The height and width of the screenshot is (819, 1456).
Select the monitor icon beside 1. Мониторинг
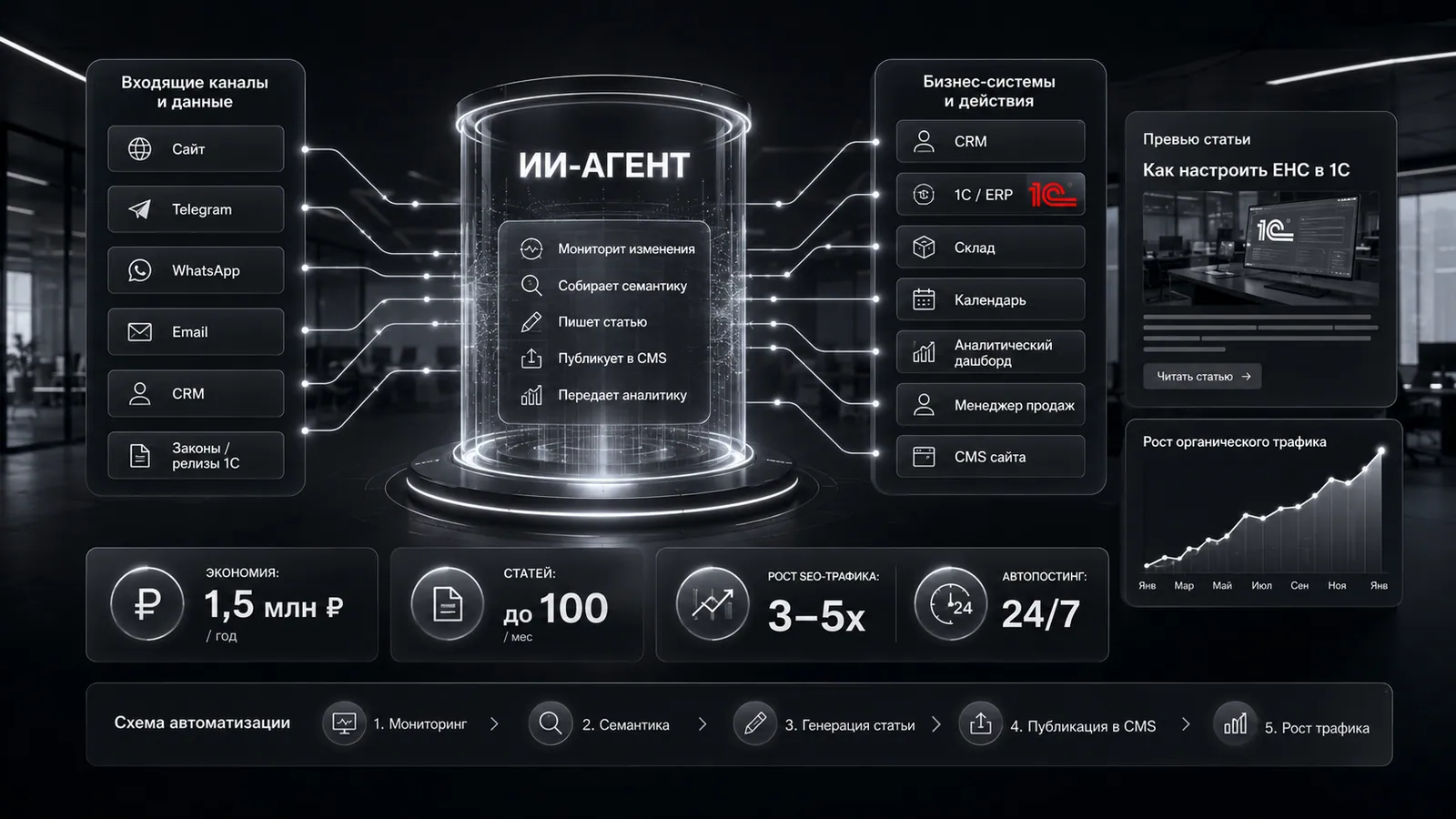click(x=344, y=723)
